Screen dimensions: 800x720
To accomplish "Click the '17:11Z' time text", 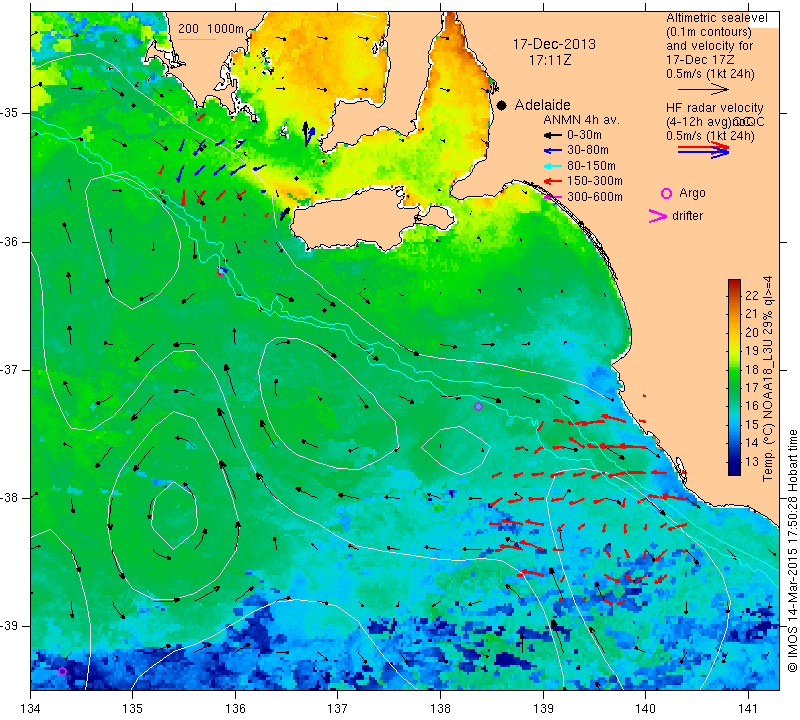I will point(549,60).
